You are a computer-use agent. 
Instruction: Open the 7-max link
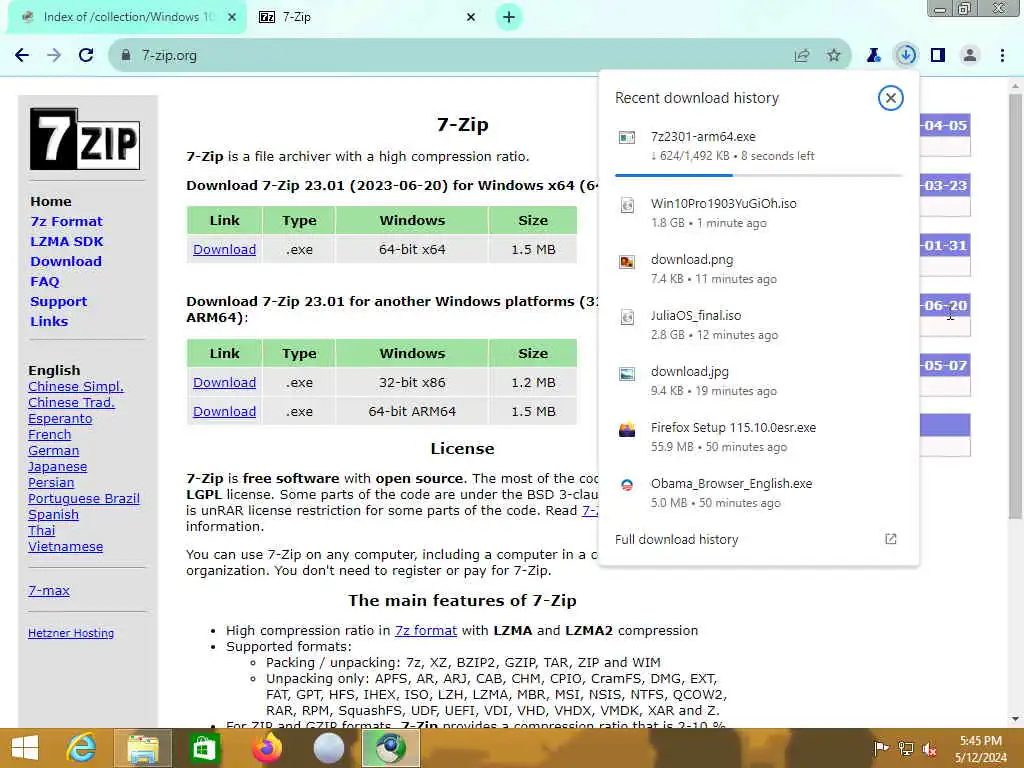pos(49,590)
